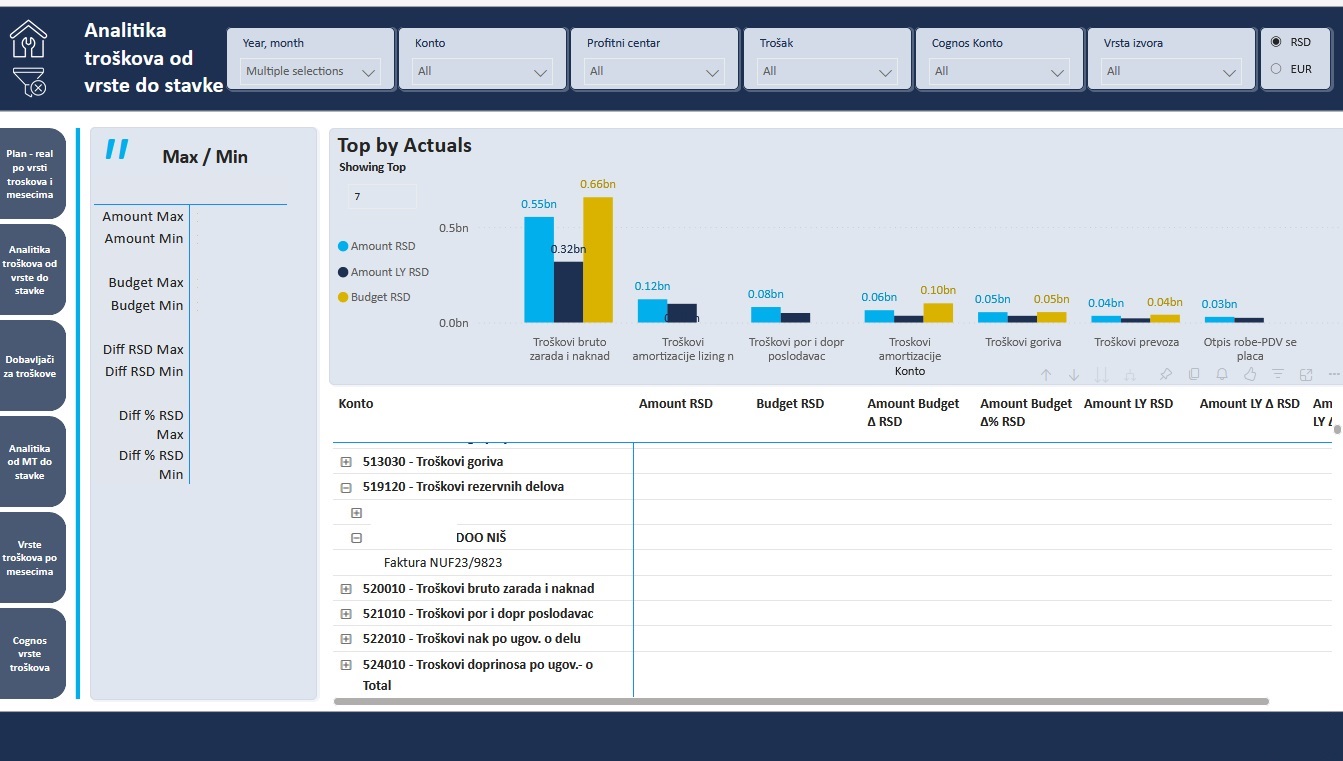This screenshot has height=761, width=1343.
Task: Go to next level with double-arrow icon
Action: pos(1102,375)
